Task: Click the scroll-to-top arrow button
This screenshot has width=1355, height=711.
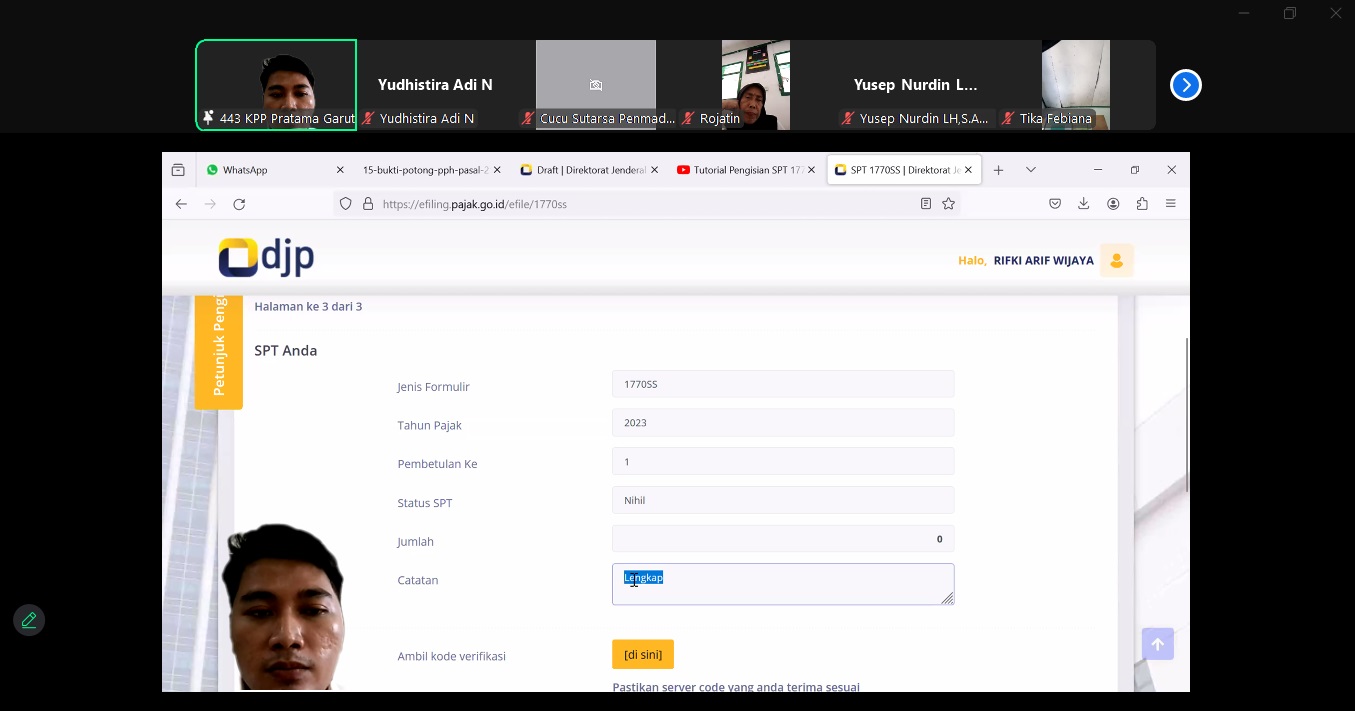Action: click(x=1157, y=644)
